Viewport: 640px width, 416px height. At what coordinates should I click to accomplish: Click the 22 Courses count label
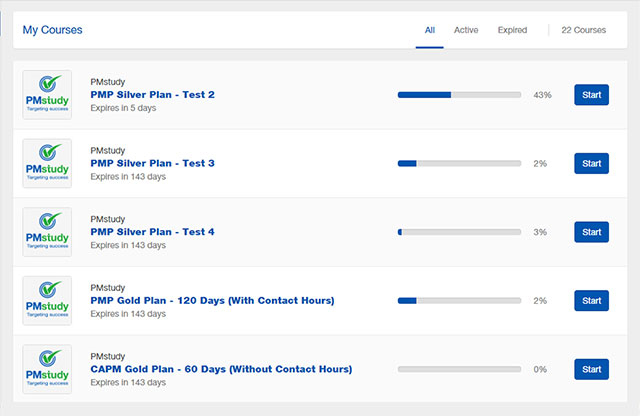584,30
